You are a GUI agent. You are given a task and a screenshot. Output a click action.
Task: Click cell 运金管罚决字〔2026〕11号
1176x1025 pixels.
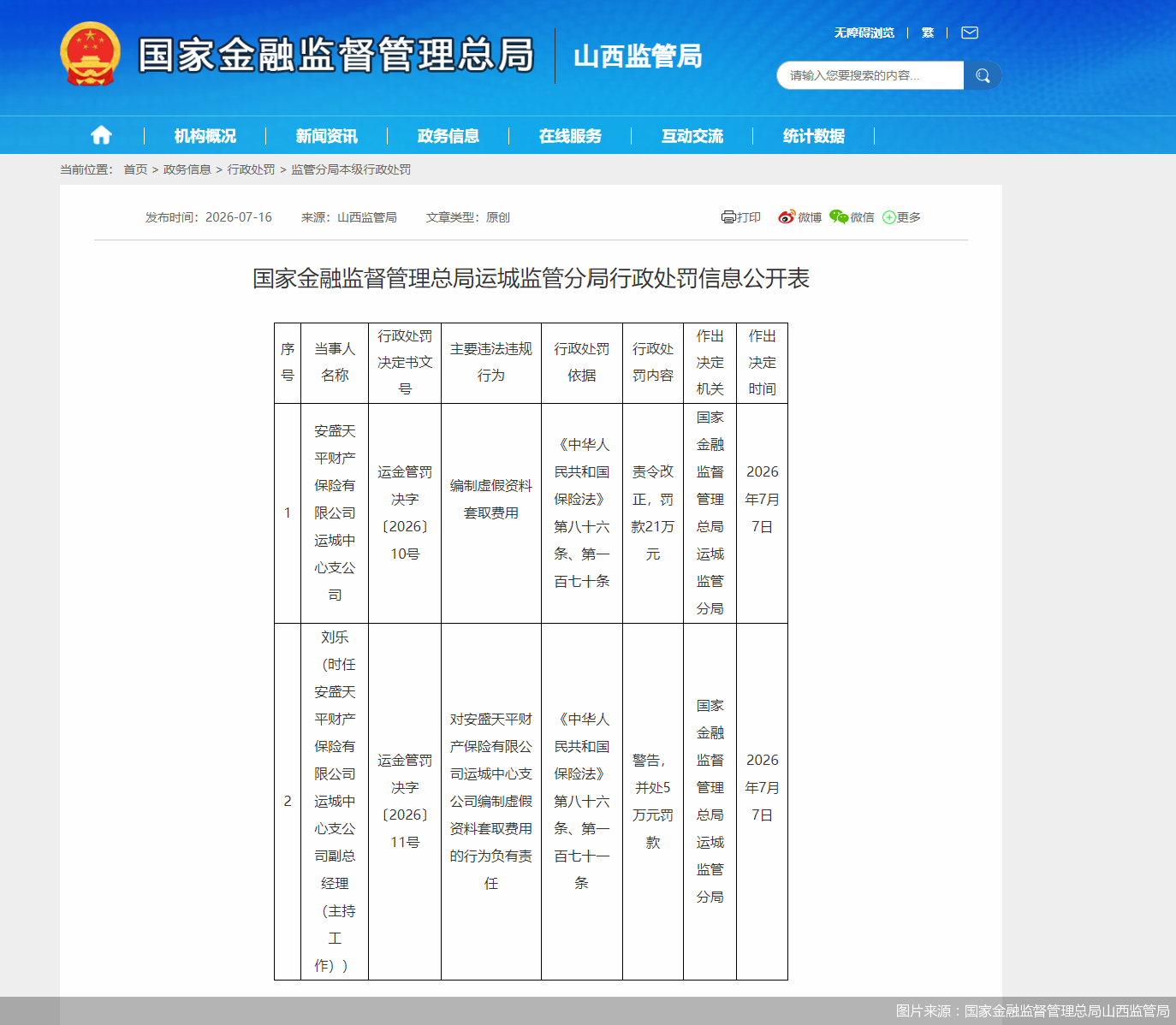click(x=405, y=802)
